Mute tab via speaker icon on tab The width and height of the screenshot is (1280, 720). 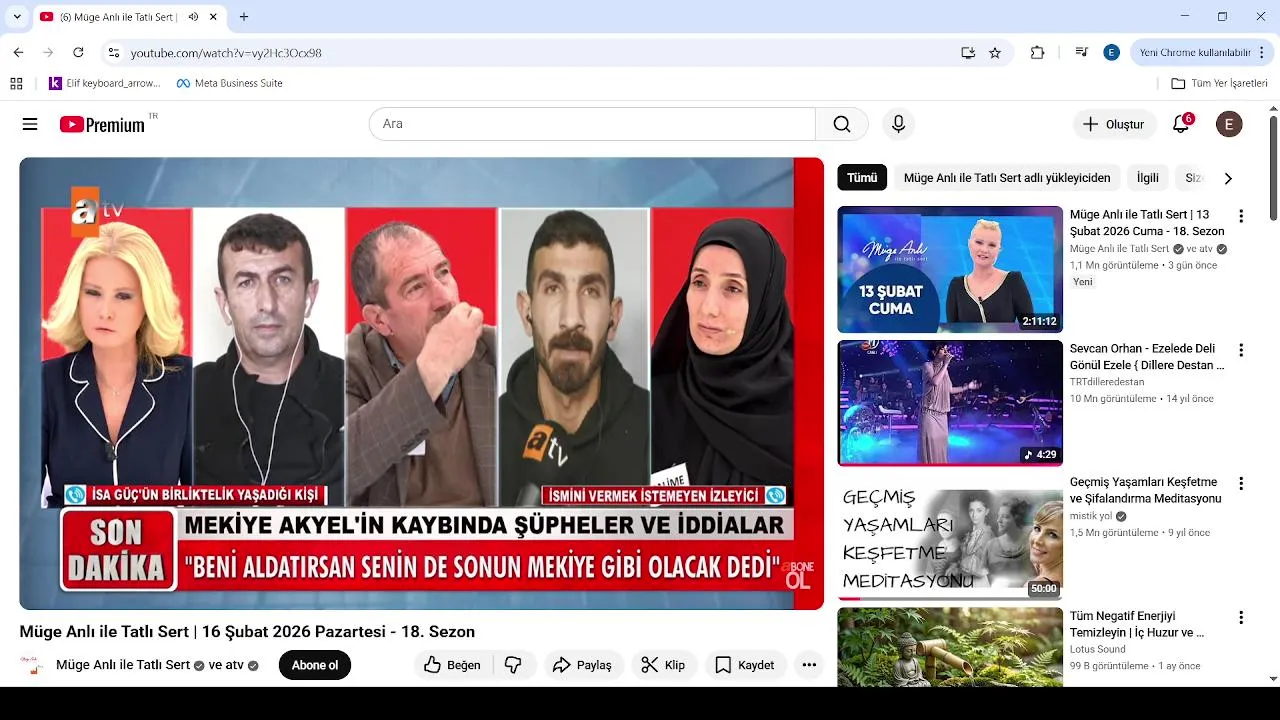193,17
